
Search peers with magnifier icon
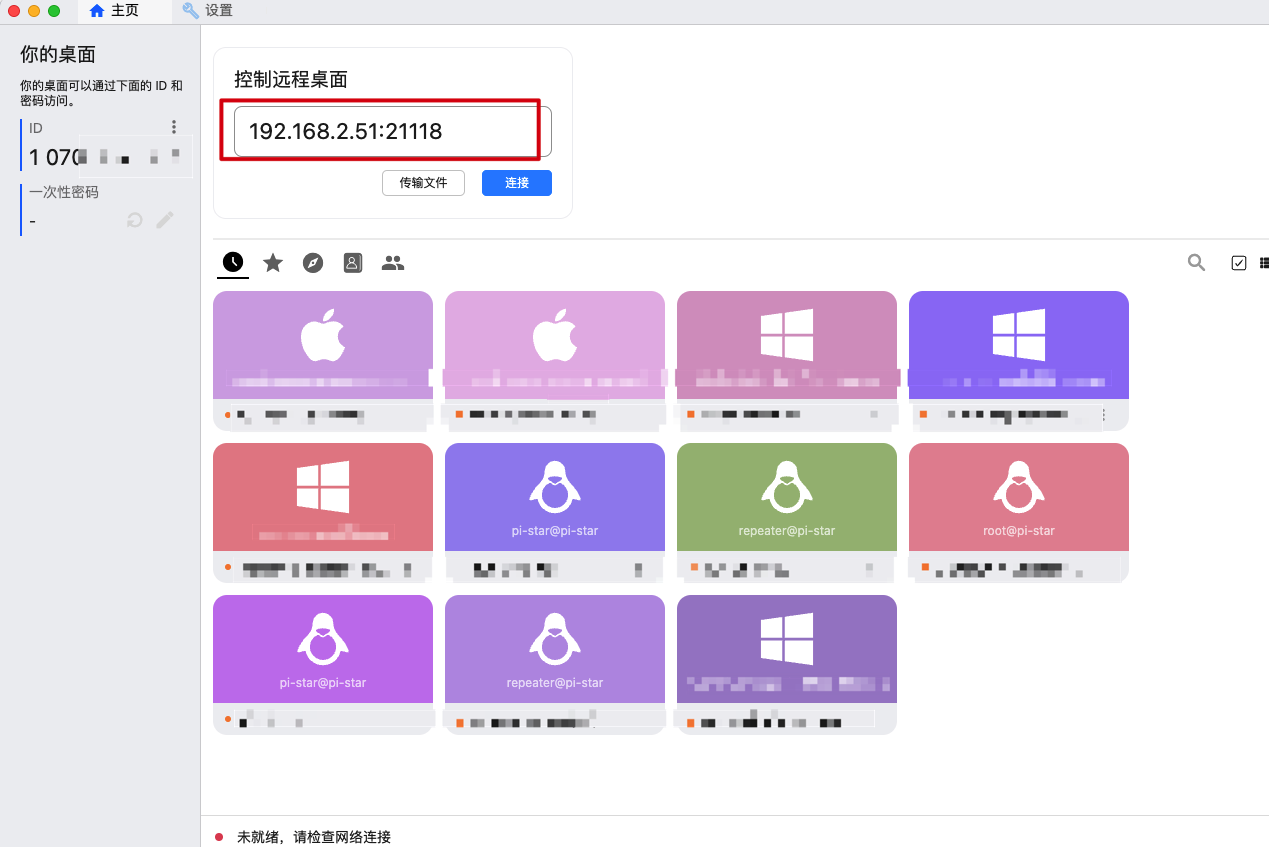coord(1196,262)
